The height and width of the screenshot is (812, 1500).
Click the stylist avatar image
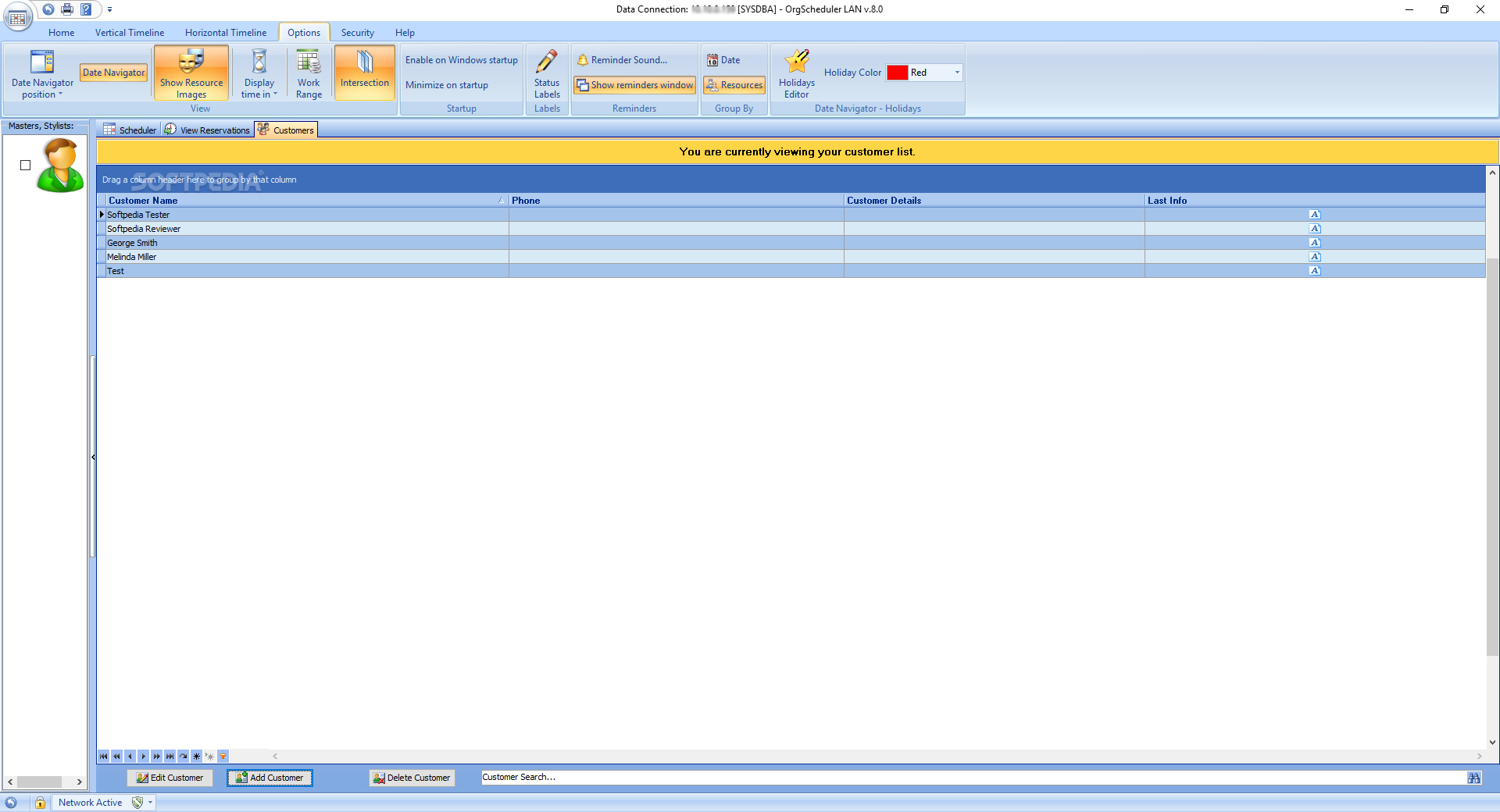point(60,165)
